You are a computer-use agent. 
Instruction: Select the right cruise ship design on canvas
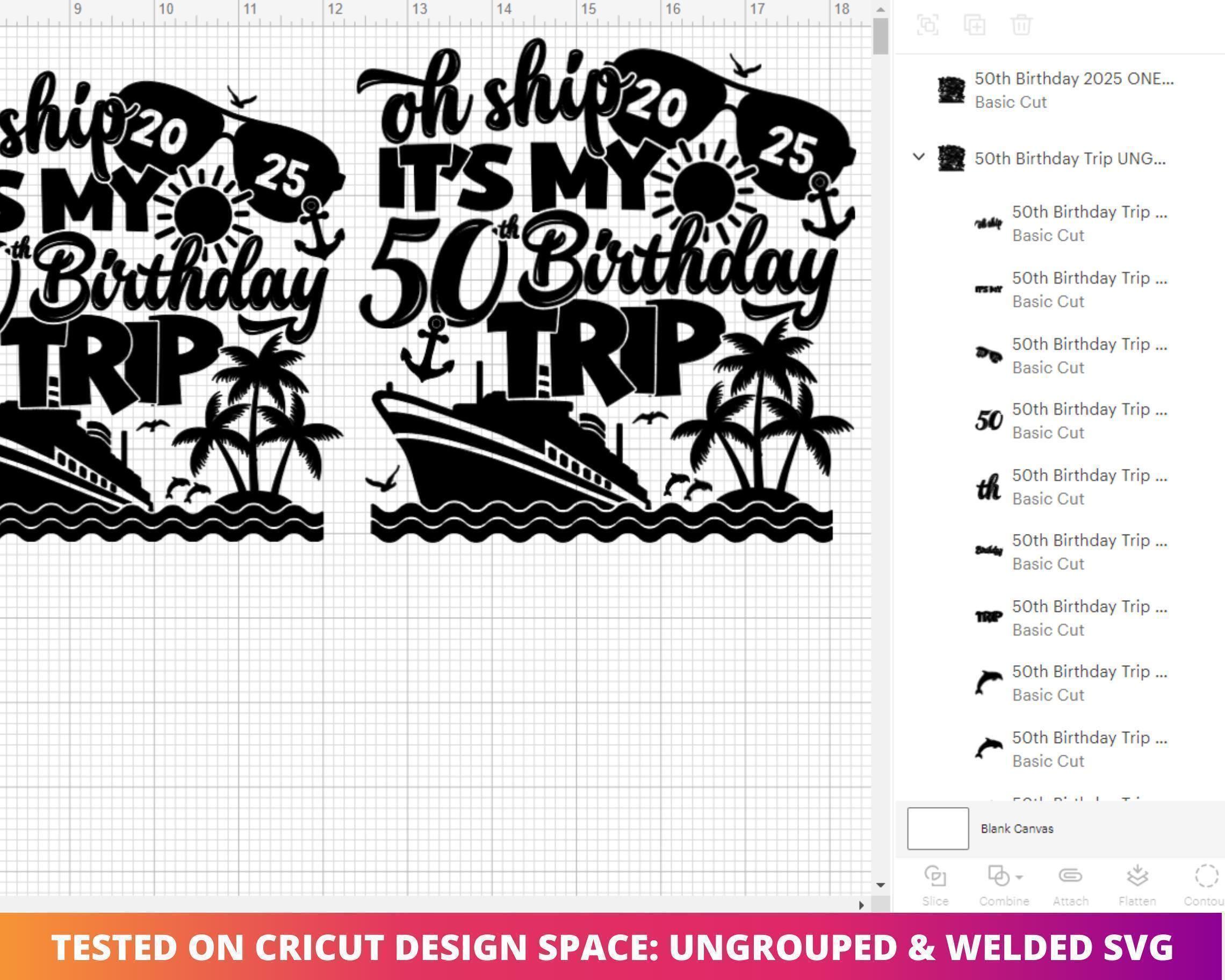[x=606, y=290]
